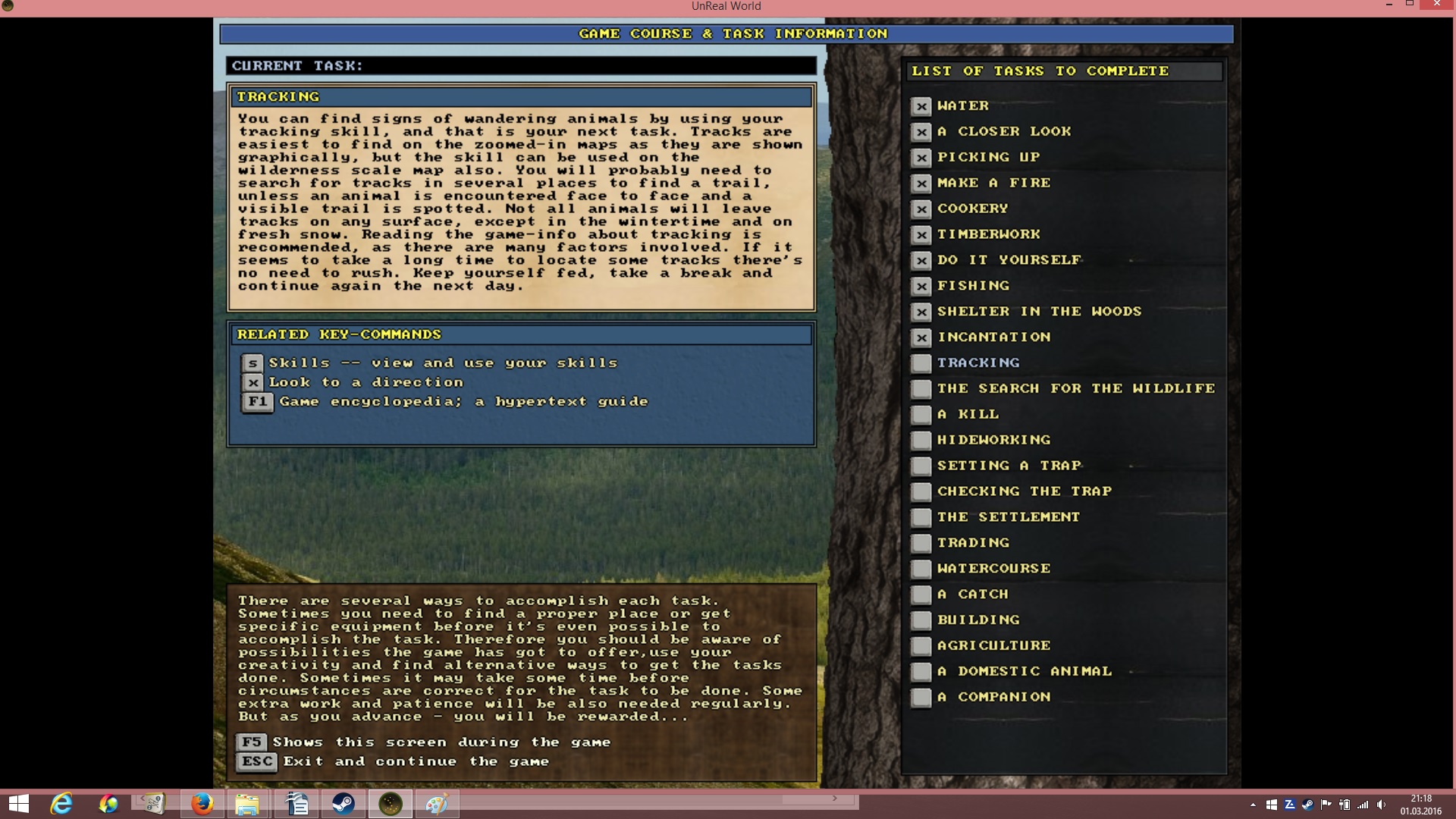
Task: Open Paint from the taskbar
Action: (437, 804)
